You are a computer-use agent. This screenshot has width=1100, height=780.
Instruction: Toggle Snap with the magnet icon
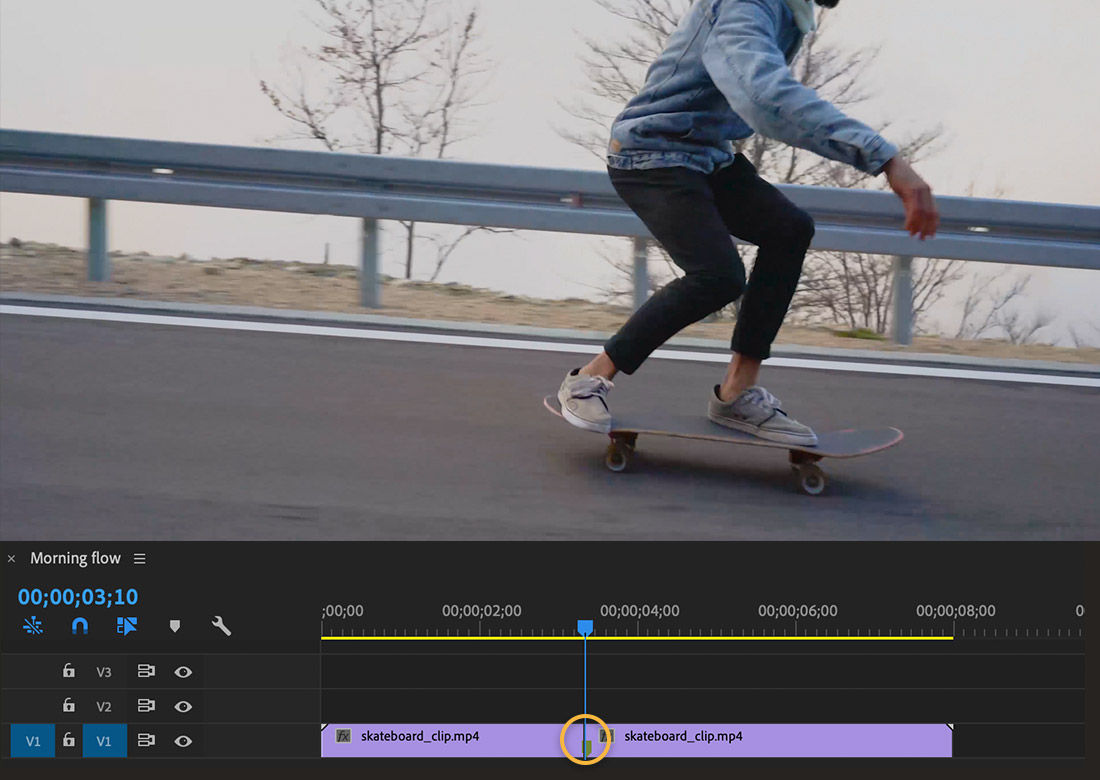(x=78, y=626)
